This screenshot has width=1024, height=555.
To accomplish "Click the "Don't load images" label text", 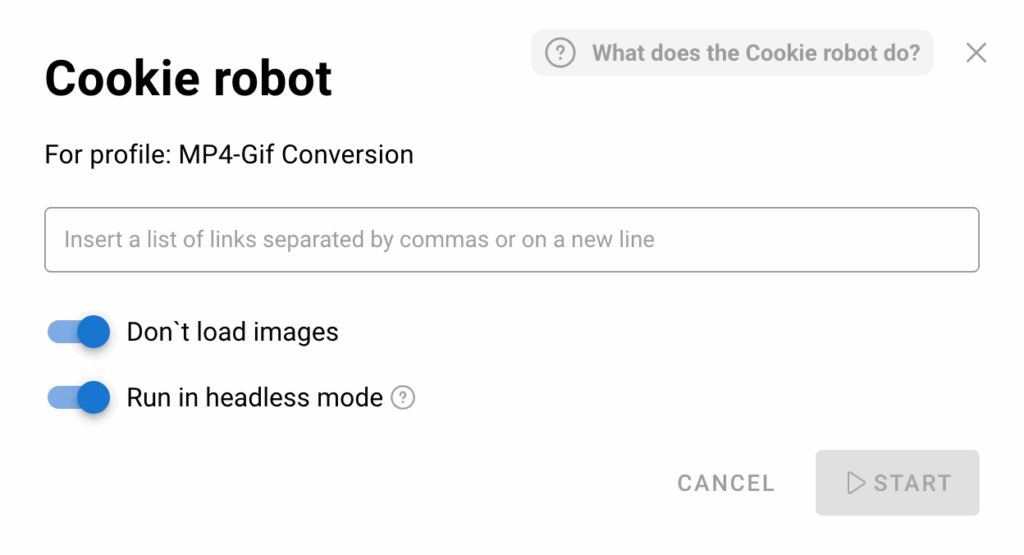I will coord(232,332).
